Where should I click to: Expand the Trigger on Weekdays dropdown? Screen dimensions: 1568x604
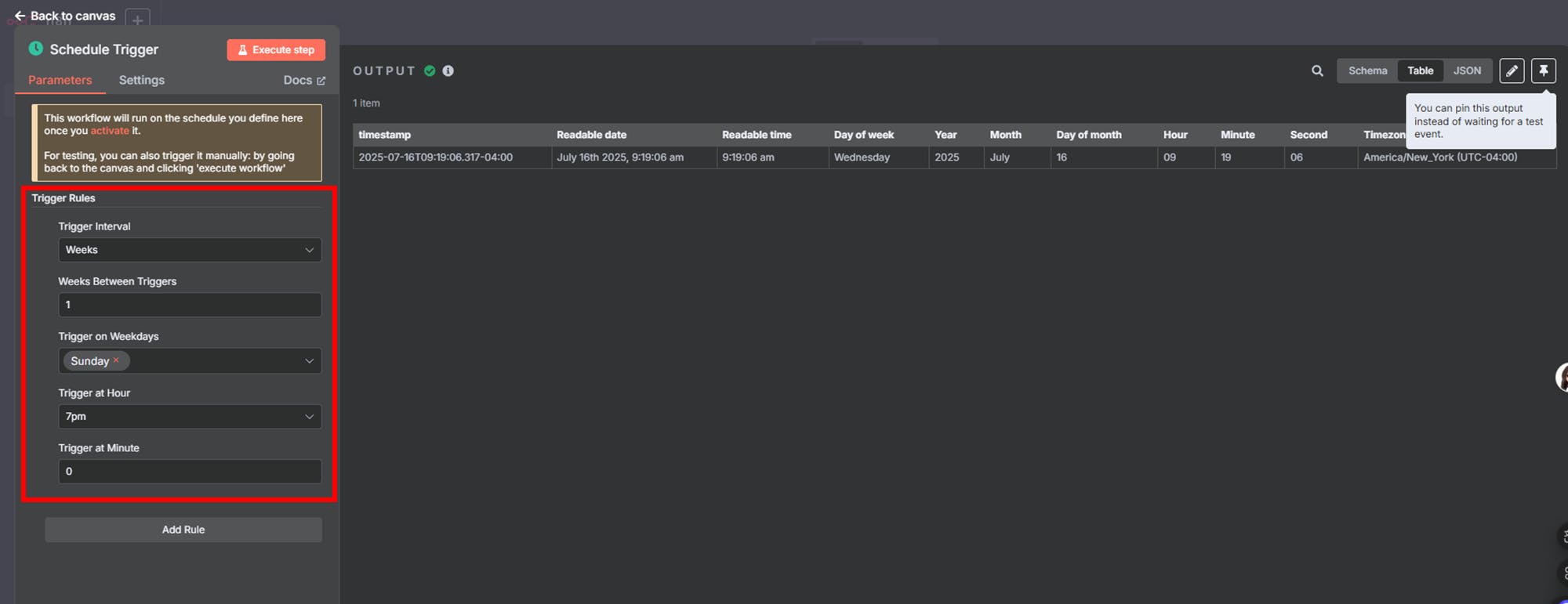click(309, 361)
